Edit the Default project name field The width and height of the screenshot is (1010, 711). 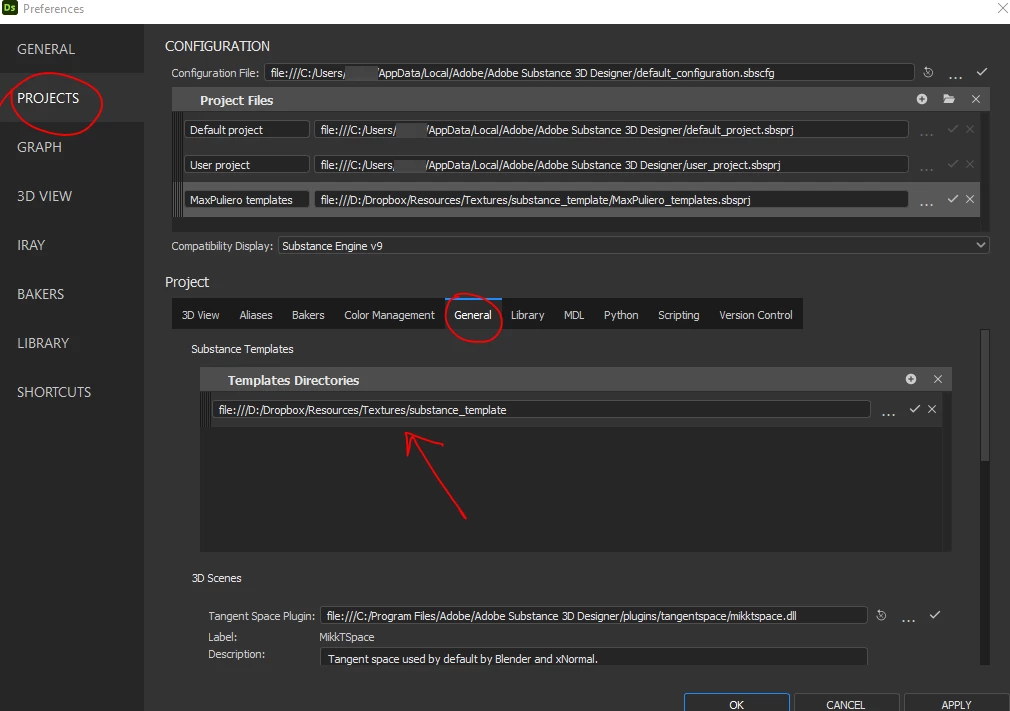pyautogui.click(x=246, y=129)
